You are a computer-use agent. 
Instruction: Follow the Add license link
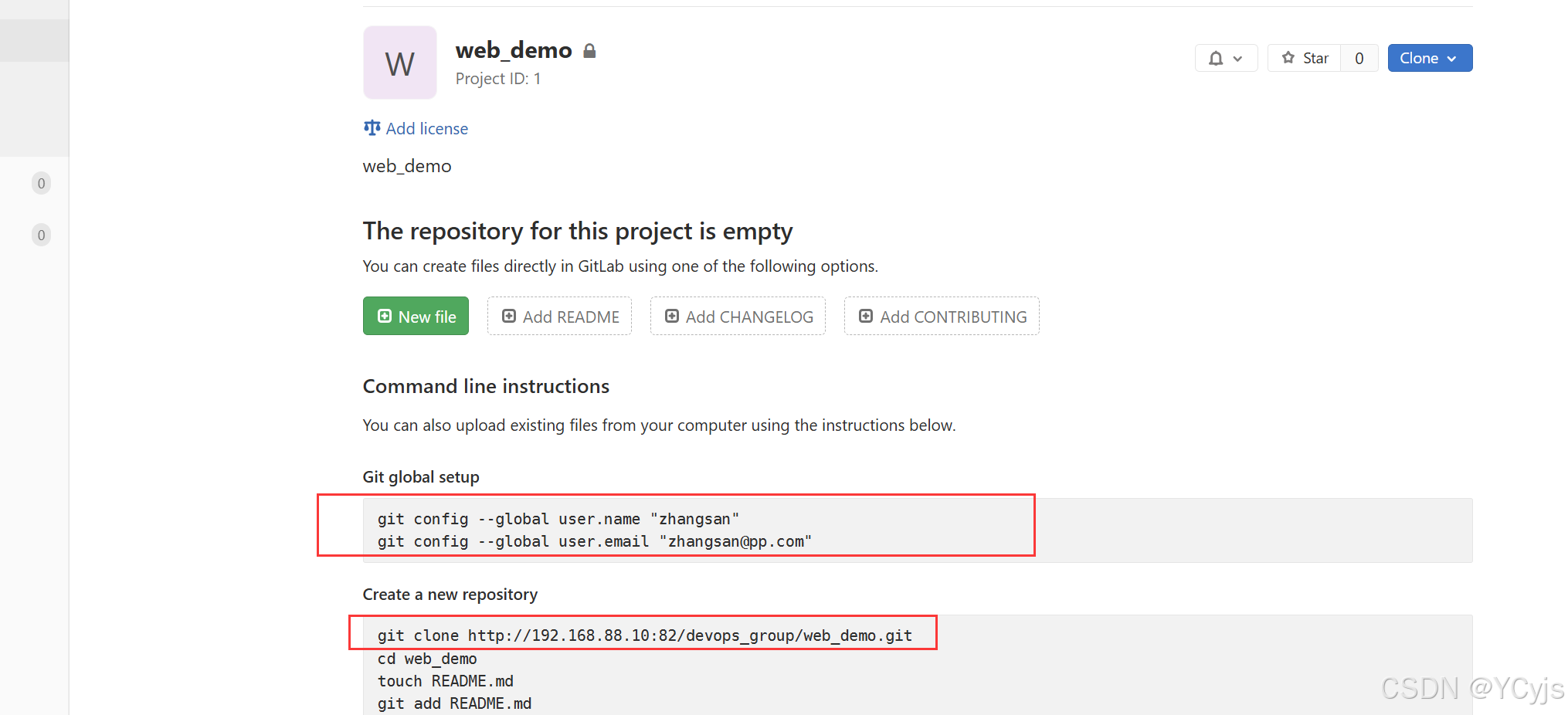coord(426,128)
